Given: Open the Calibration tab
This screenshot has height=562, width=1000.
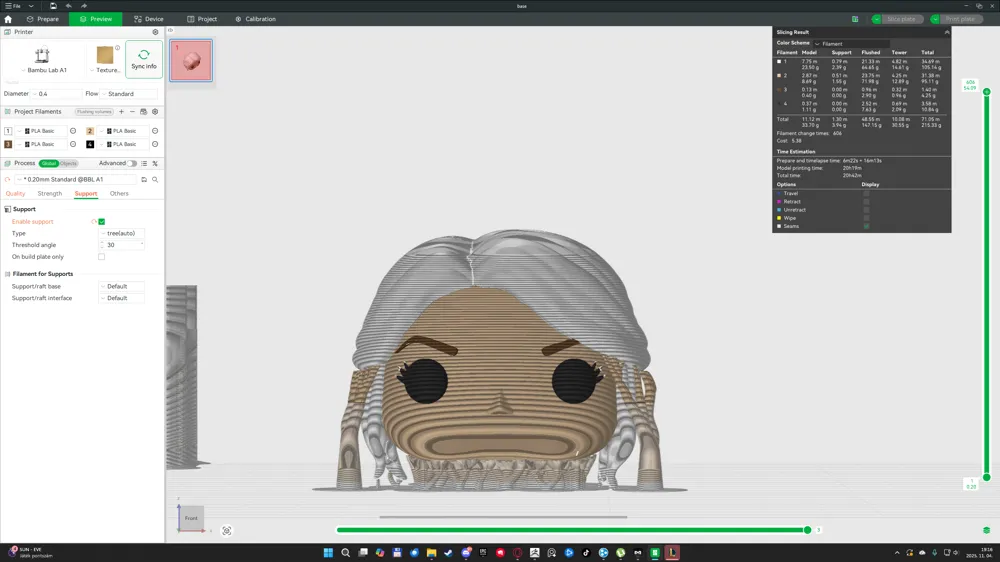Looking at the screenshot, I should tap(255, 19).
